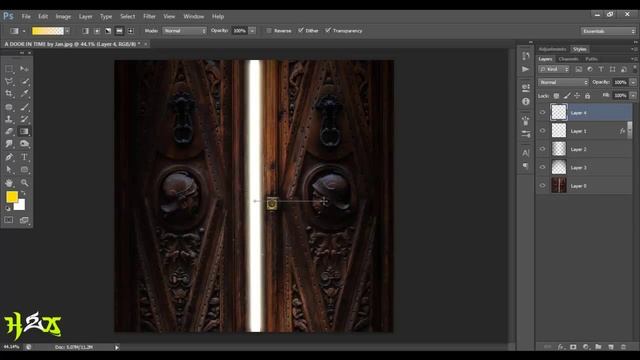
Task: Open the Essentials workspace dropdown
Action: point(609,31)
